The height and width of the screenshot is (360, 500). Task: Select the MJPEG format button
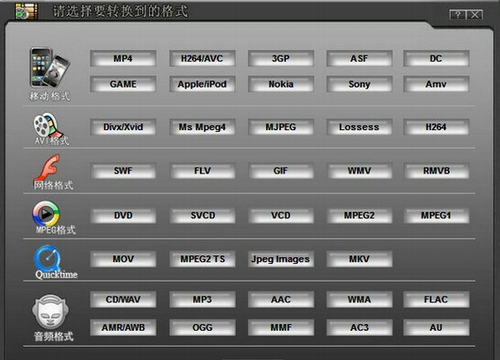(x=281, y=127)
